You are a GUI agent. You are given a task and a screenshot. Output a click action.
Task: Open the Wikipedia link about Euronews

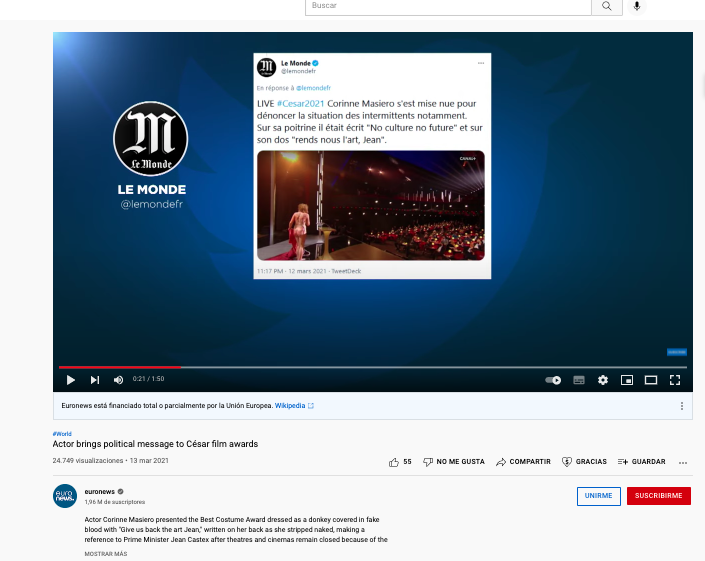[294, 405]
